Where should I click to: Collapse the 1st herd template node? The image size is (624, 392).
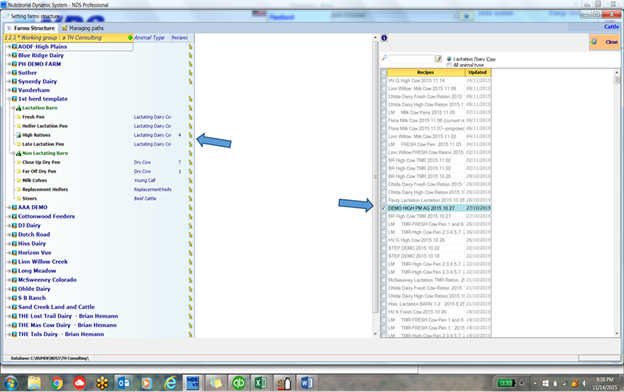click(x=9, y=99)
